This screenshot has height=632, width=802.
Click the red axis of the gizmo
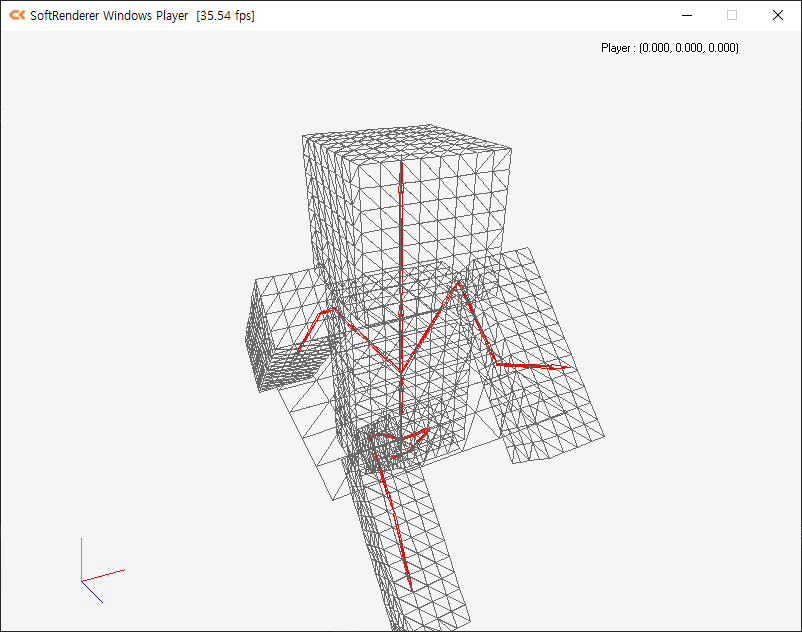click(105, 575)
